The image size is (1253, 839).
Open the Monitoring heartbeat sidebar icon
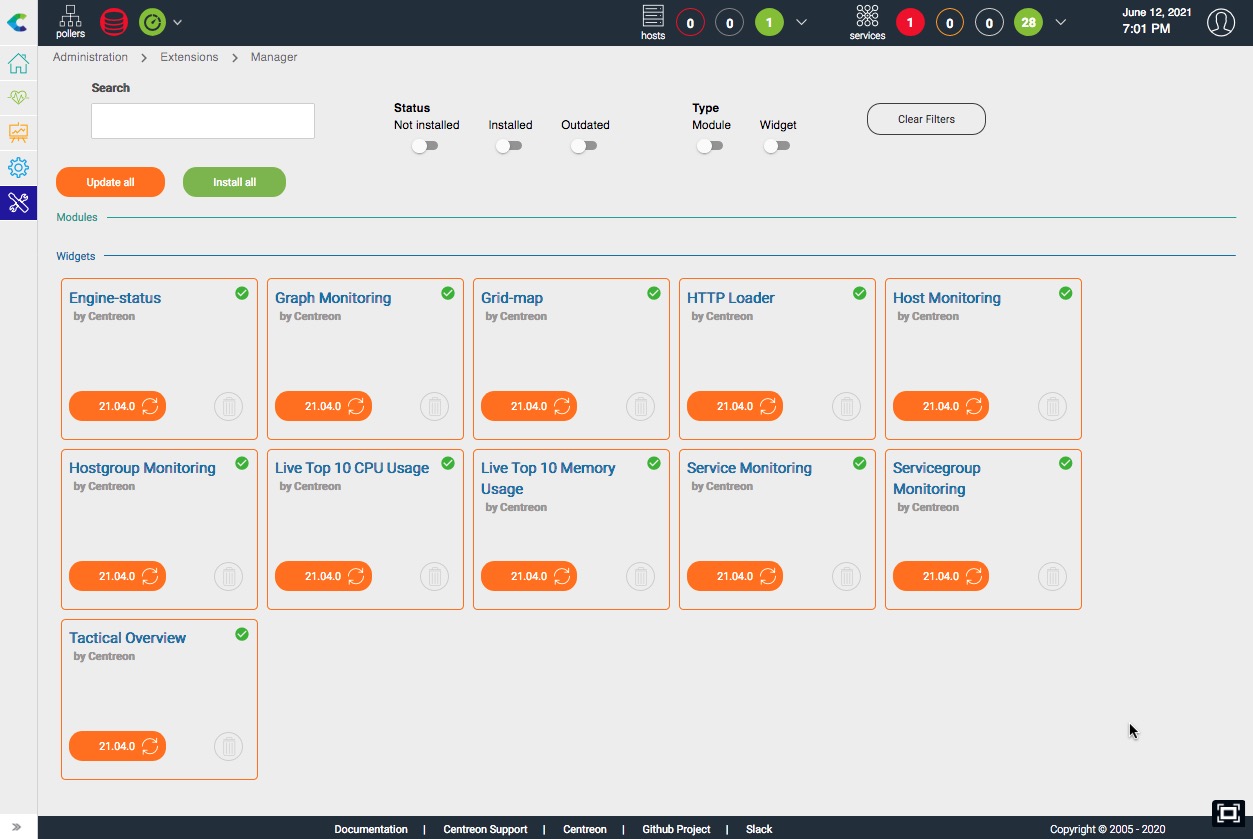[18, 98]
